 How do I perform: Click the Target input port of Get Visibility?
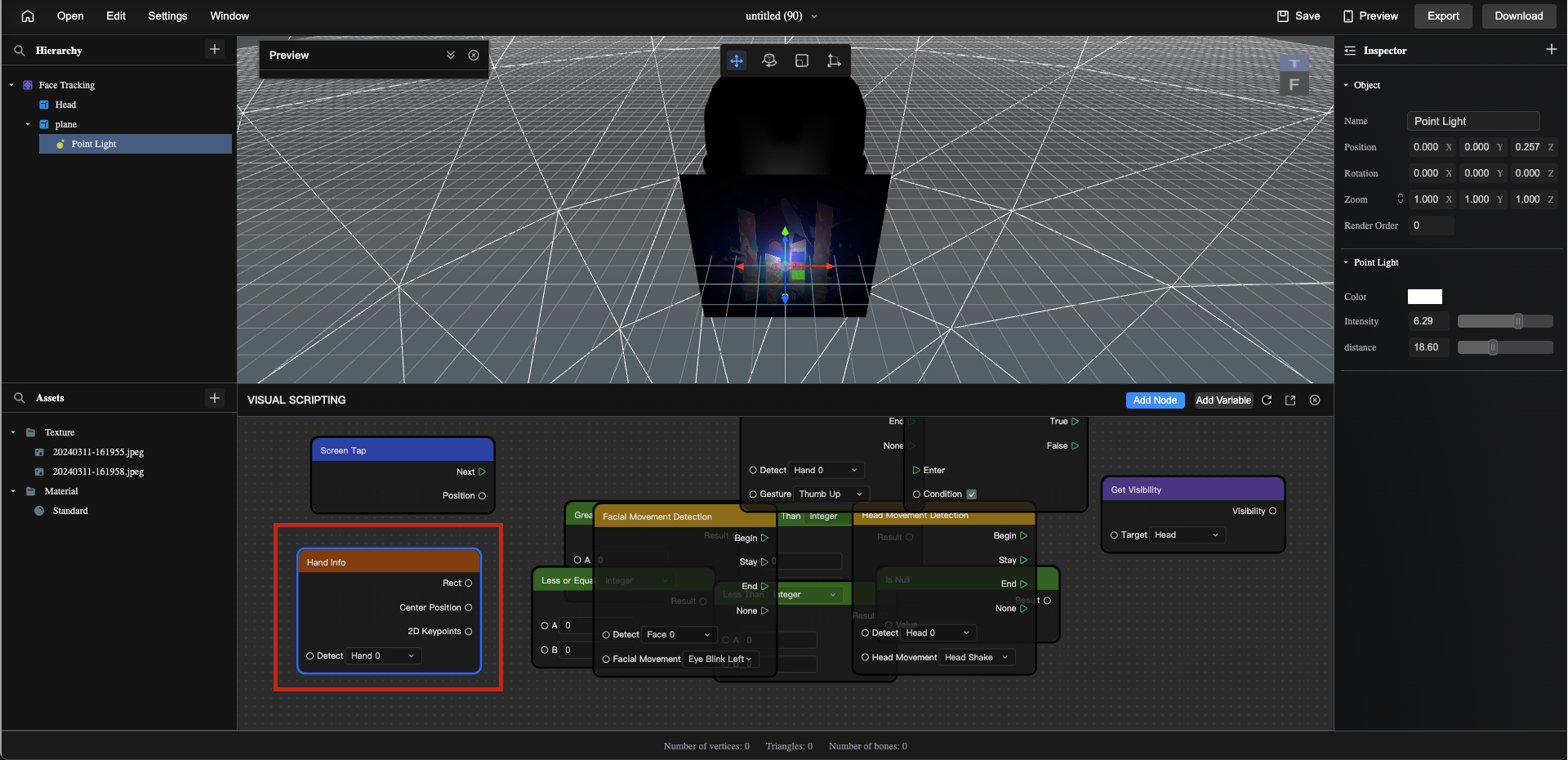point(1114,534)
